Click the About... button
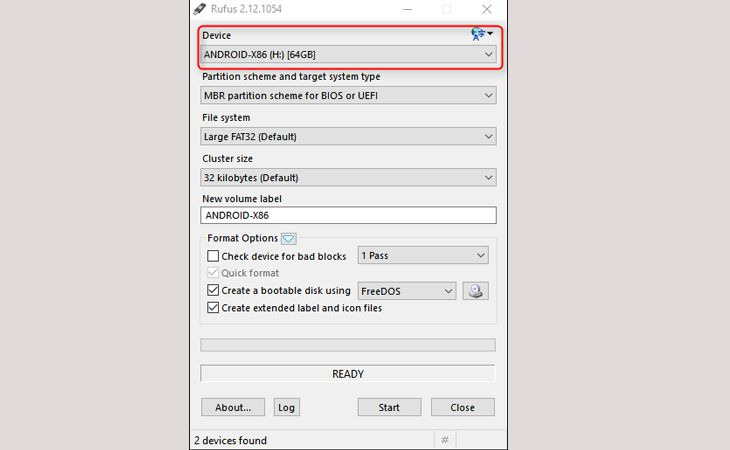This screenshot has width=730, height=450. [x=233, y=408]
